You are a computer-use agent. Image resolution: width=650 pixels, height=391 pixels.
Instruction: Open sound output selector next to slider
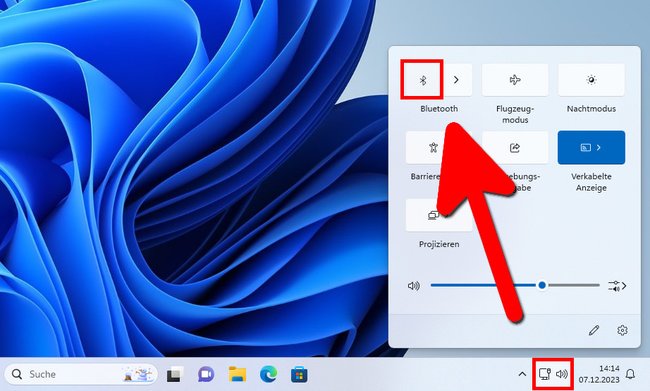pyautogui.click(x=617, y=286)
